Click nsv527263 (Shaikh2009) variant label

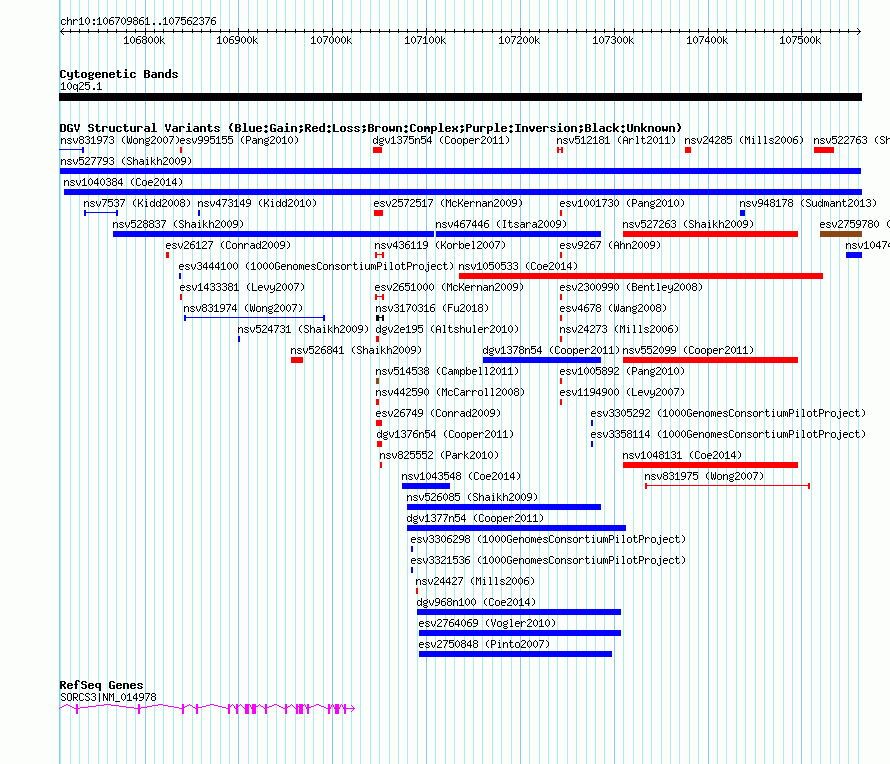pos(688,224)
